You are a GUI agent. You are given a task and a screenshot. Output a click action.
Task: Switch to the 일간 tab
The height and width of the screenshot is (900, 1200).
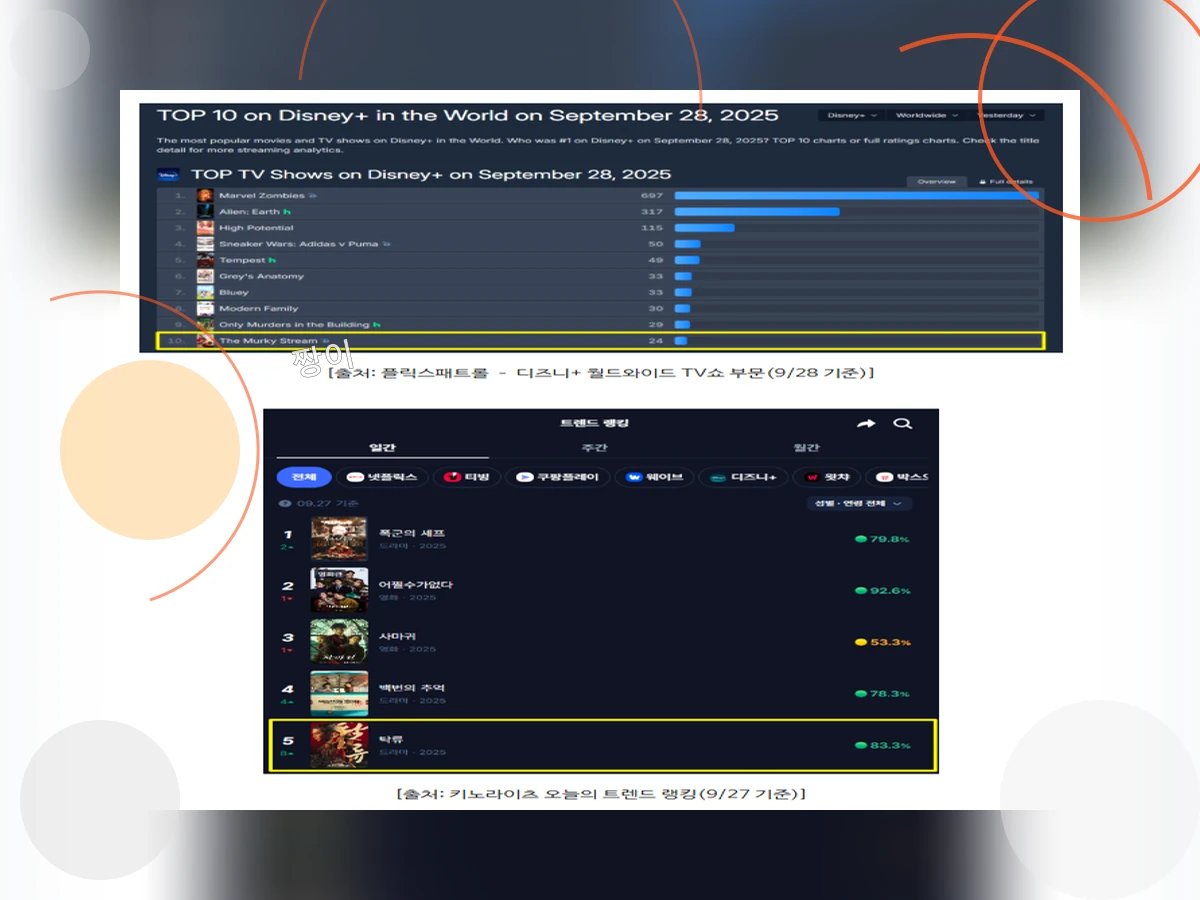point(382,448)
